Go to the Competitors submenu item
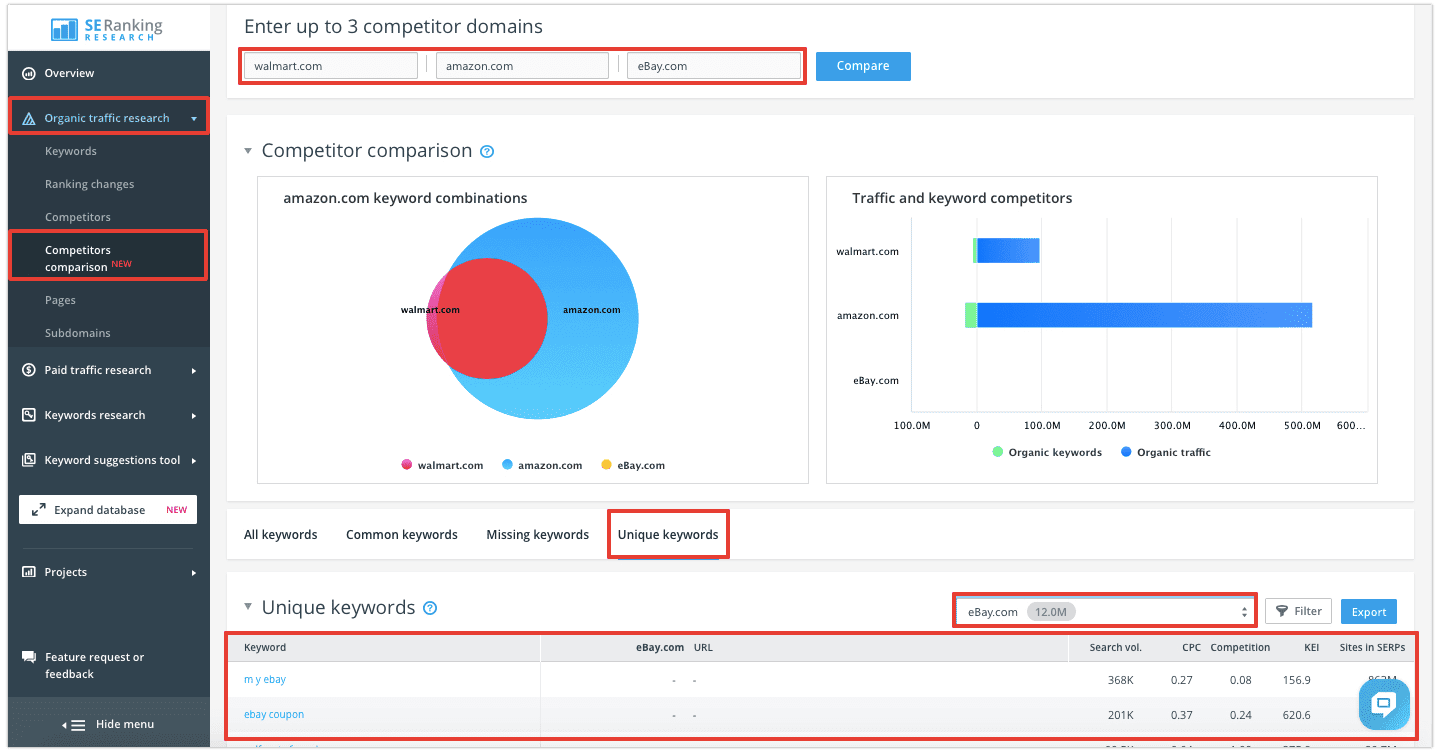This screenshot has height=752, width=1437. point(78,217)
